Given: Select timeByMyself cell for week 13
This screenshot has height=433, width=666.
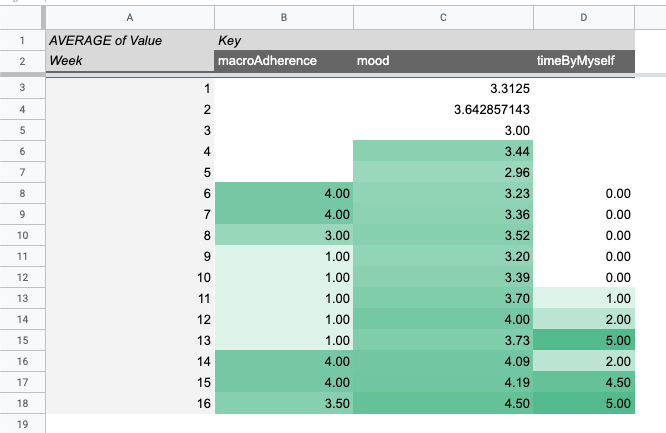Looking at the screenshot, I should pos(584,340).
